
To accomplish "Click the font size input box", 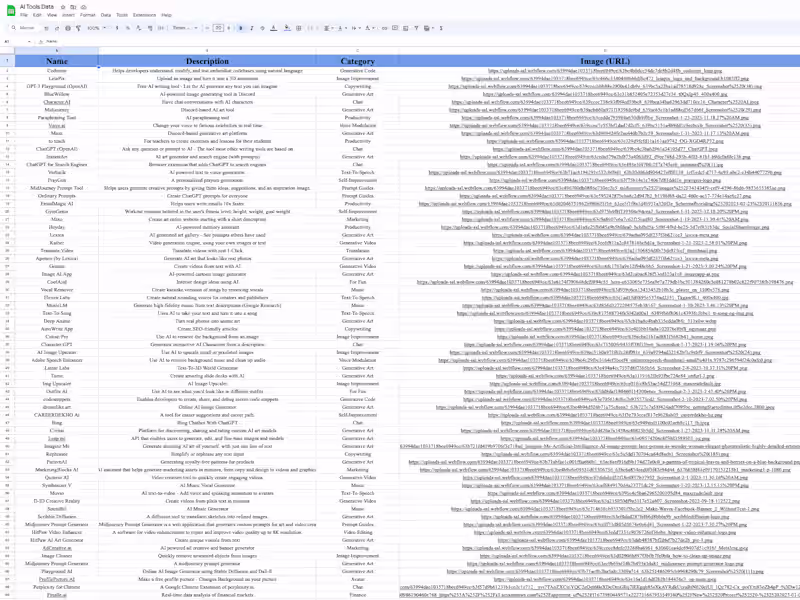I will pos(218,28).
